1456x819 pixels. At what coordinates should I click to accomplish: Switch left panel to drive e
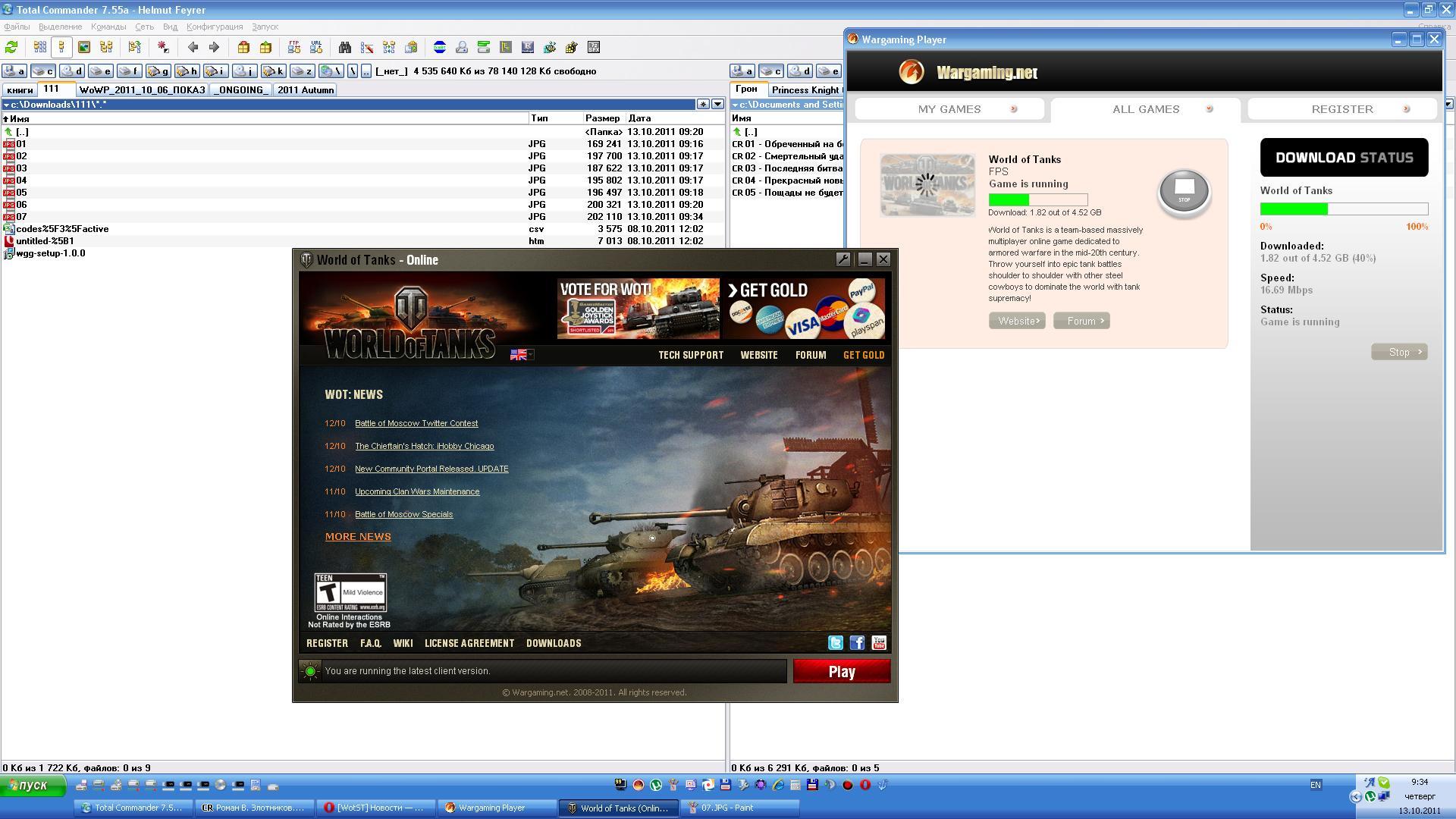(x=101, y=71)
